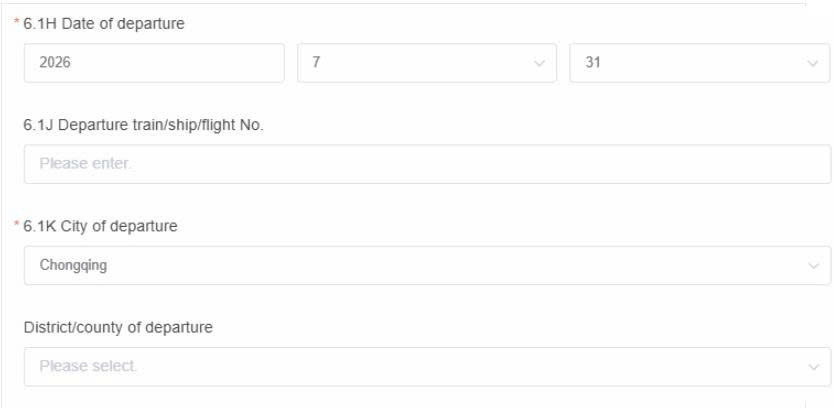Open the month dropdown showing 7

click(x=420, y=63)
